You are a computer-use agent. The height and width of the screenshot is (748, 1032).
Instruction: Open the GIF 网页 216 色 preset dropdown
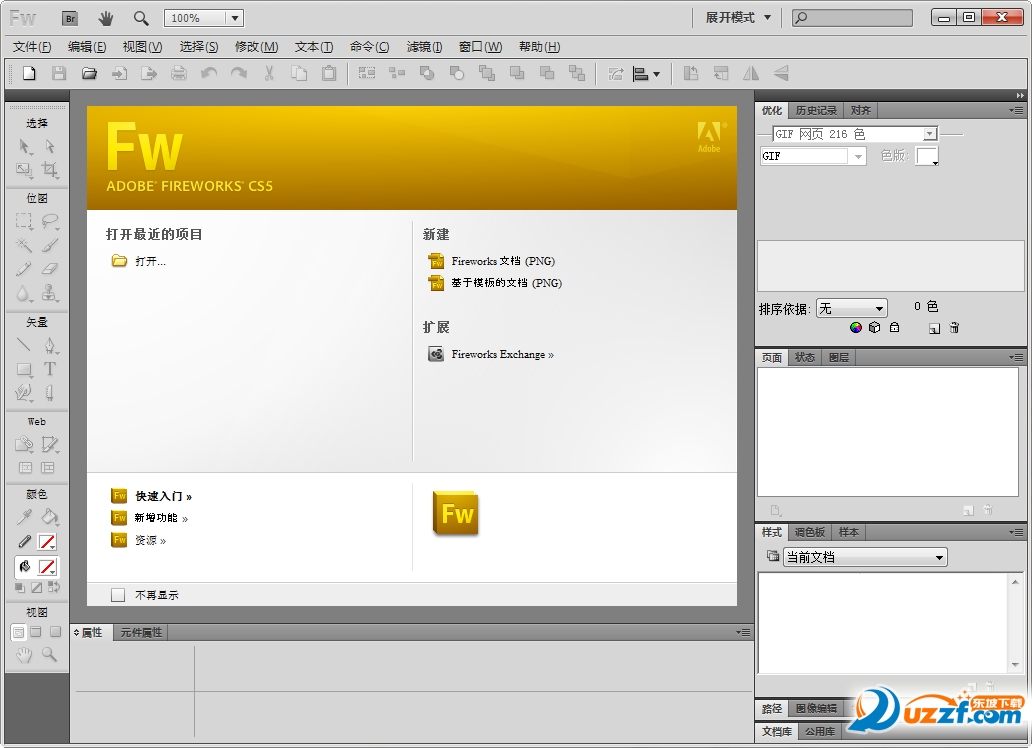[x=929, y=134]
